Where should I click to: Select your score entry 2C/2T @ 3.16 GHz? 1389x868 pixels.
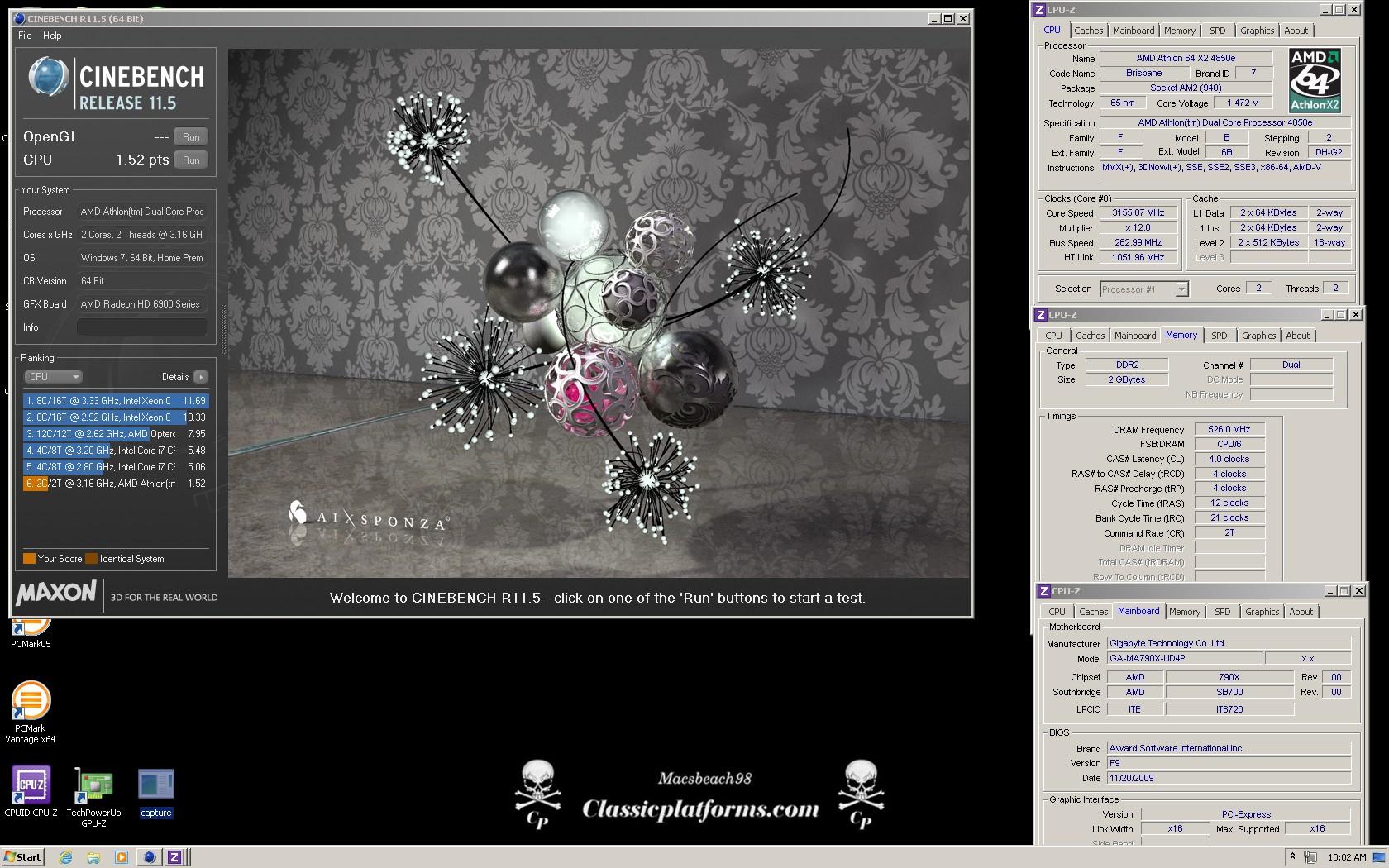[x=116, y=484]
